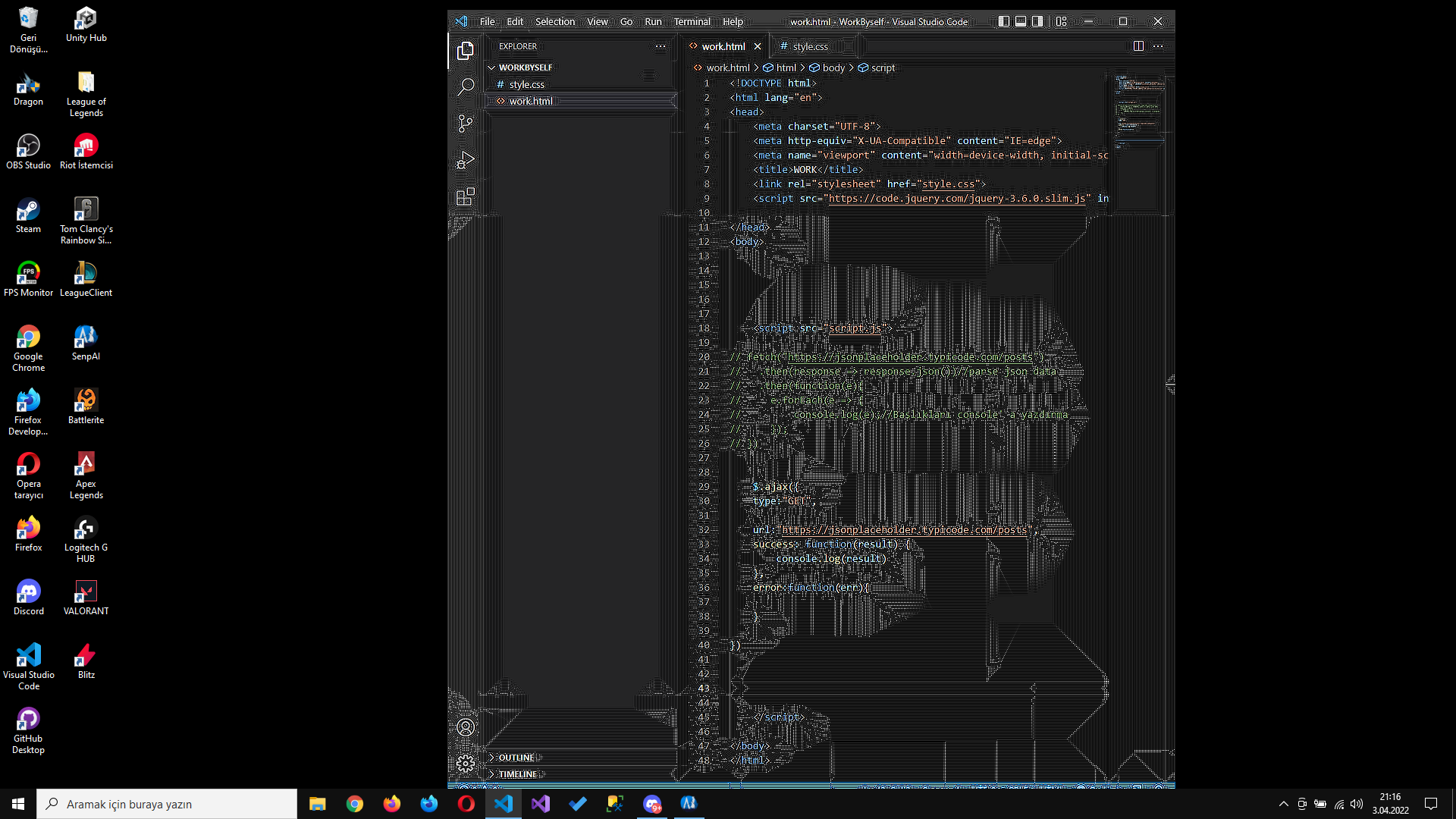
Task: Follow the script.js src link
Action: click(855, 328)
